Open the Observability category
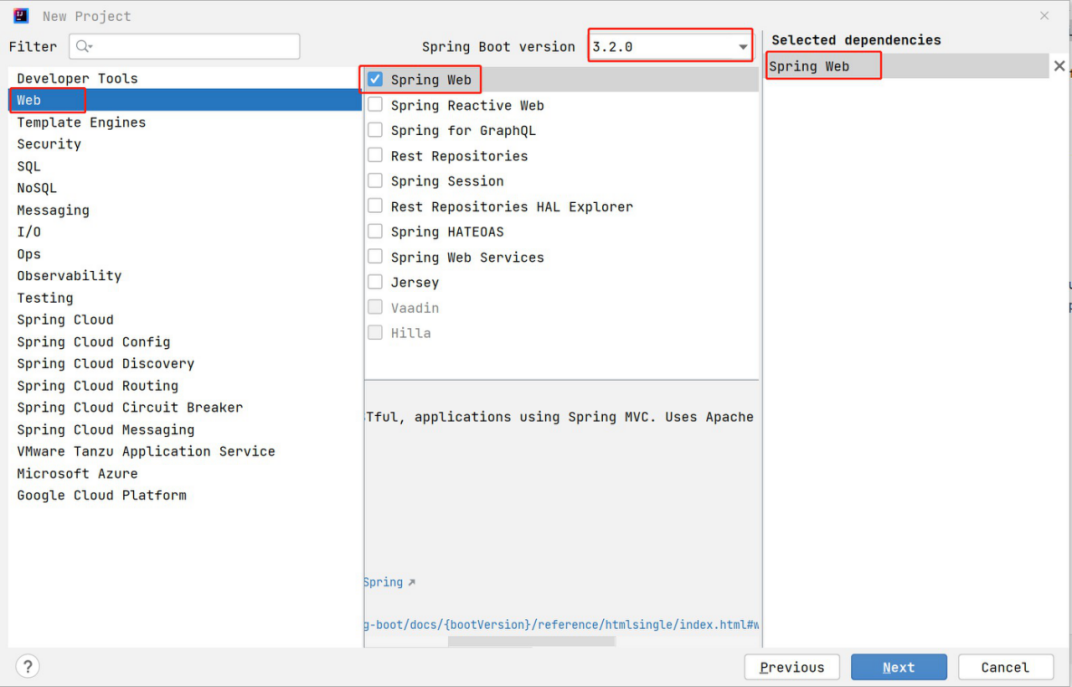Screen dimensions: 1072x687 [x=185, y=275]
